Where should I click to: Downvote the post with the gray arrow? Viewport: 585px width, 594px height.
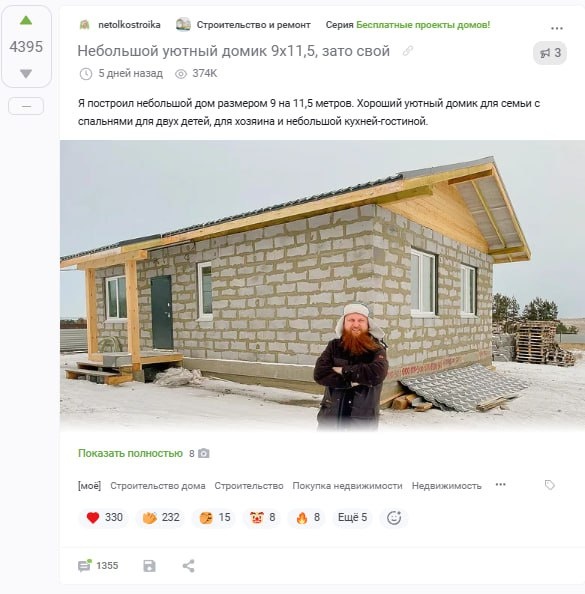tap(26, 73)
